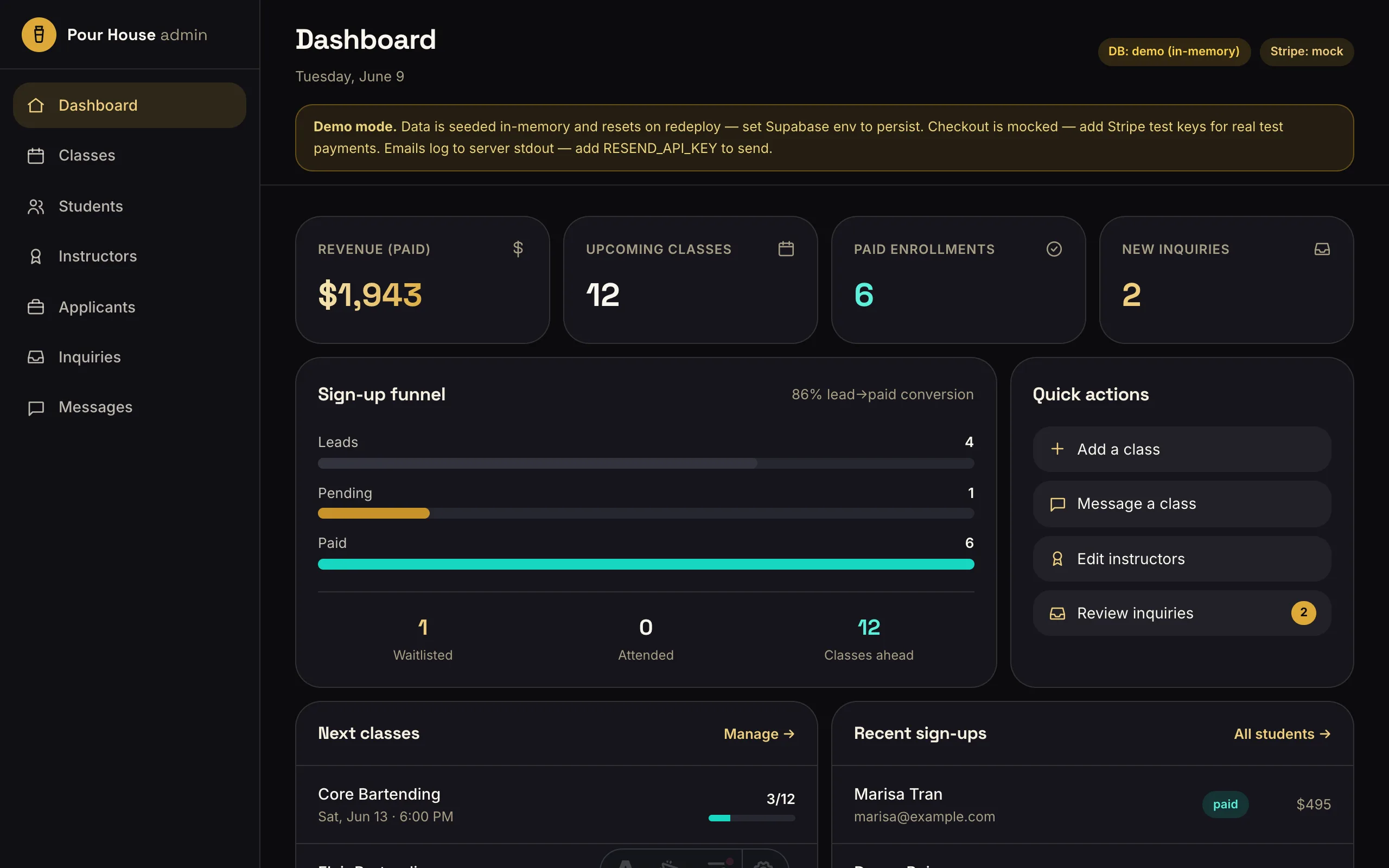
Task: Click the Dashboard page title
Action: pyautogui.click(x=366, y=40)
